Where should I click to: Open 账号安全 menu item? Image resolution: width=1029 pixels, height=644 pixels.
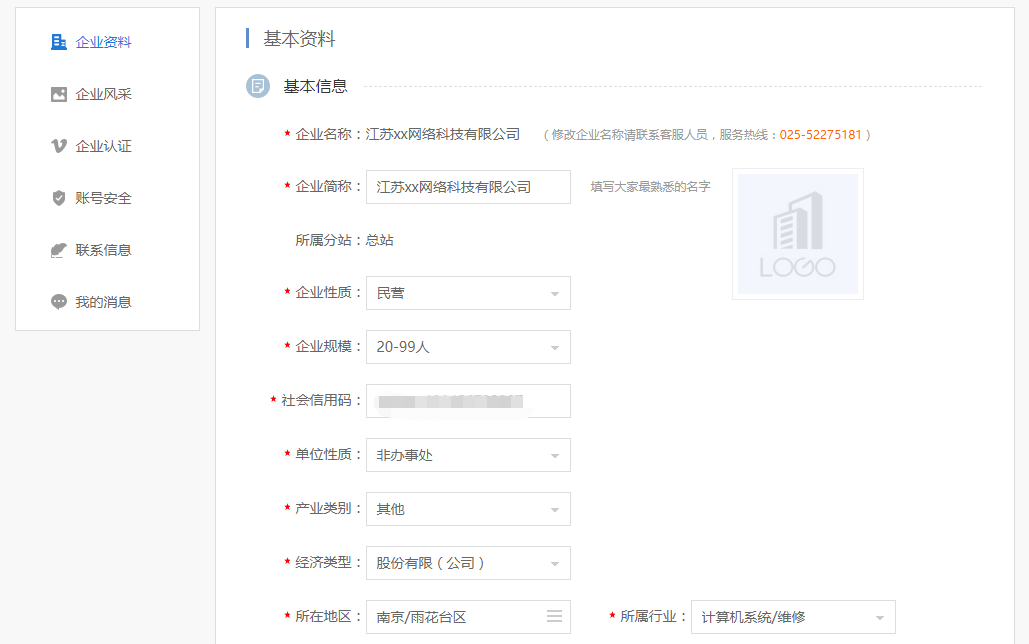[104, 198]
